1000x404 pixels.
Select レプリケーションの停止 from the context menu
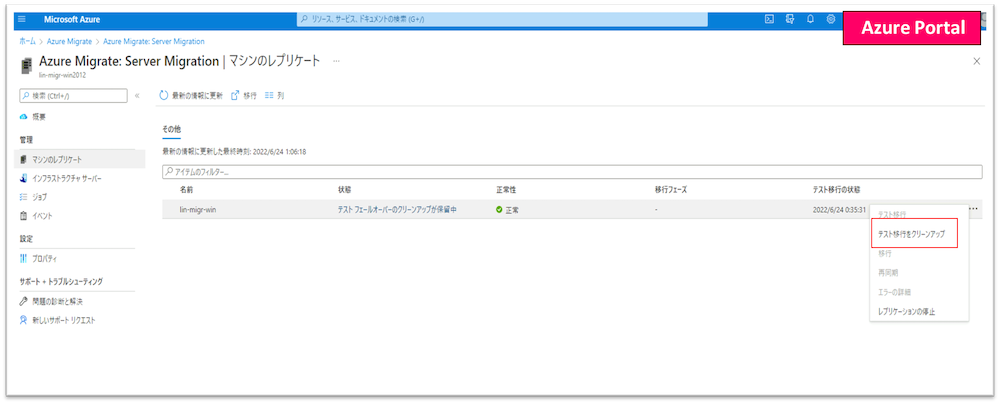(x=906, y=311)
